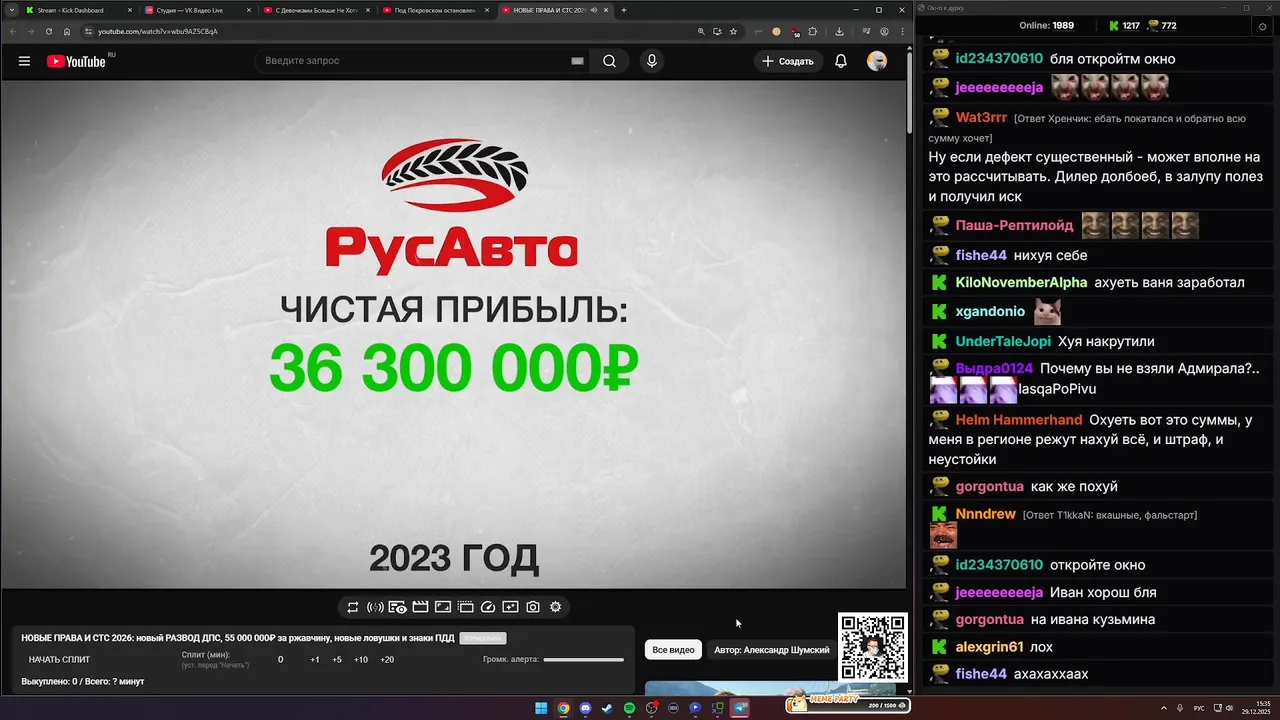Screen dimensions: 1280x720
Task: Add +1 minute to split
Action: click(x=315, y=660)
